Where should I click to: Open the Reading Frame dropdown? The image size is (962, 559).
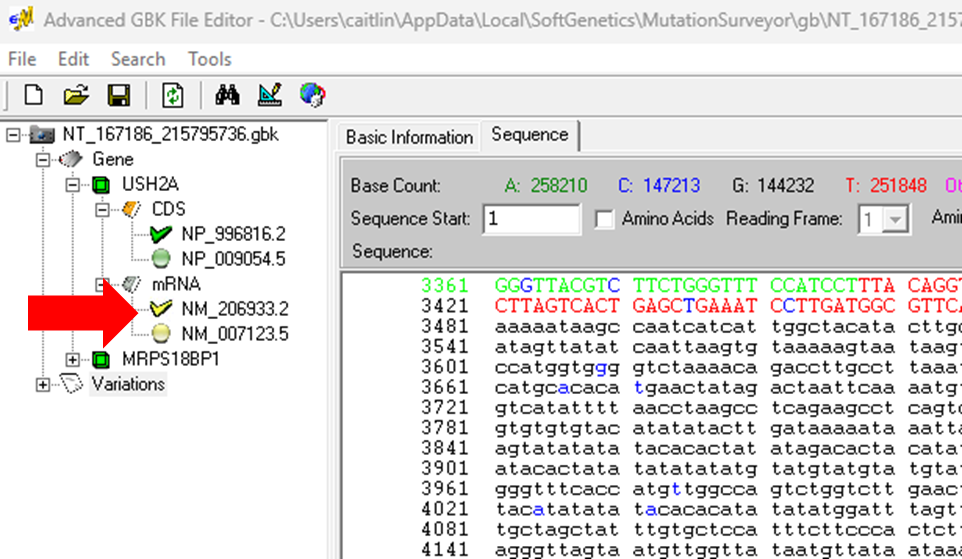click(895, 219)
